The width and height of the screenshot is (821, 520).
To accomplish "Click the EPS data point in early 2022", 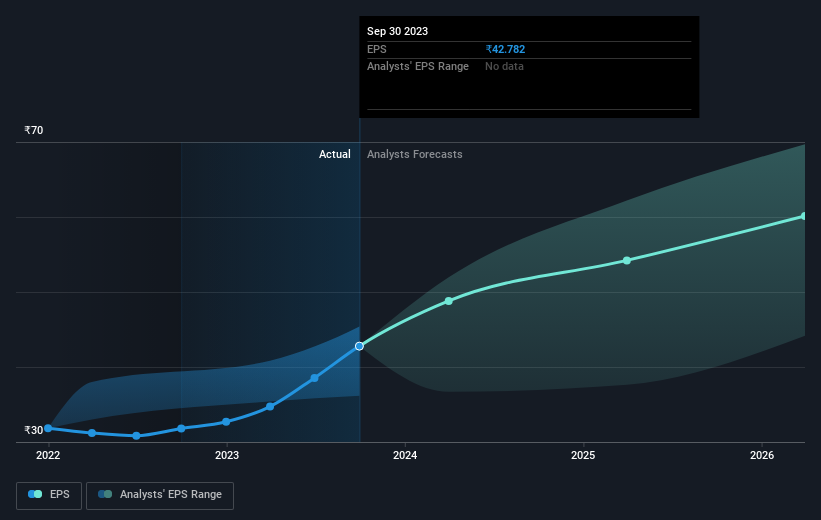I will (x=92, y=433).
